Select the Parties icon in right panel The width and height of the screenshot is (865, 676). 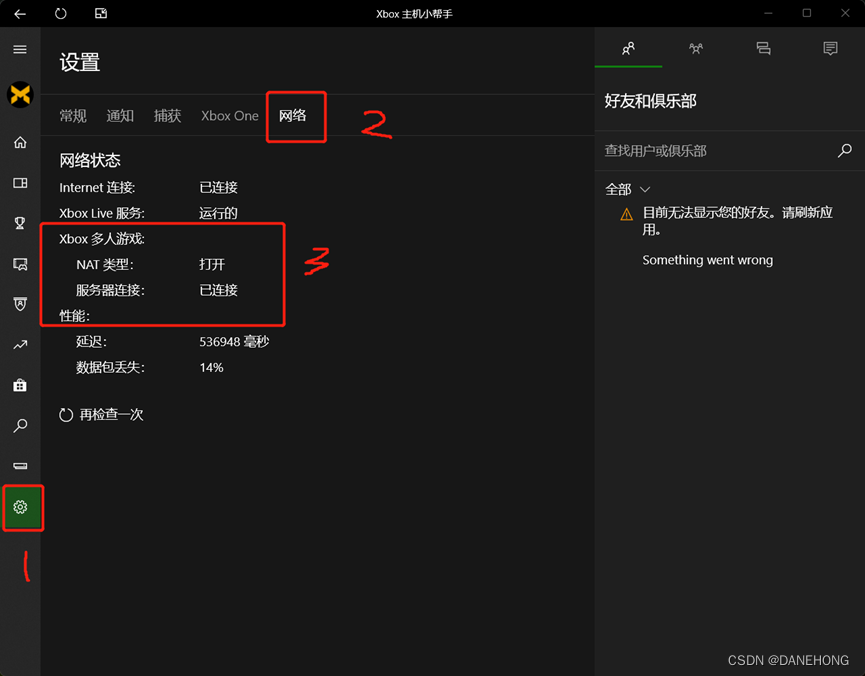(x=696, y=49)
